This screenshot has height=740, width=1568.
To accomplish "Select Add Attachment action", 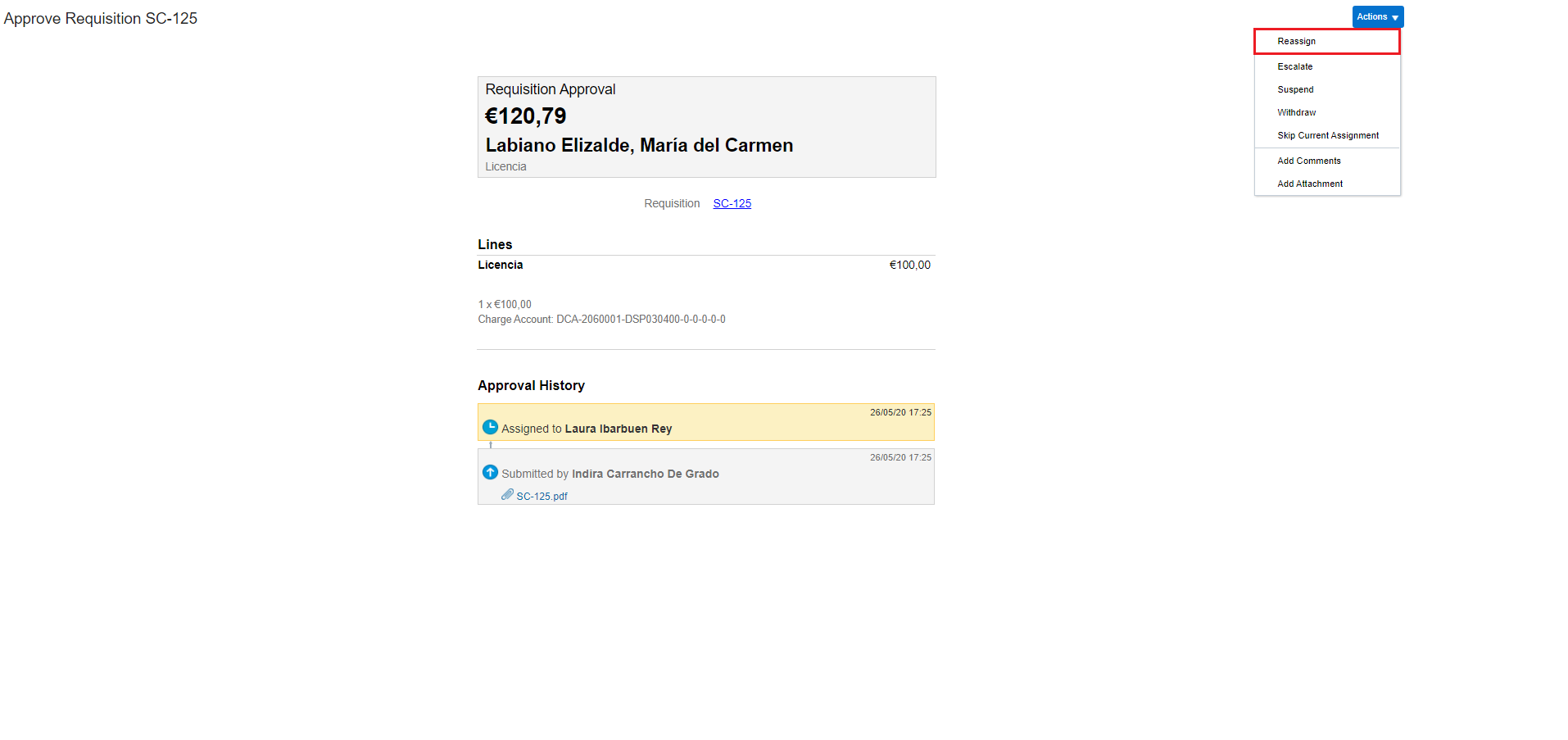I will 1310,184.
